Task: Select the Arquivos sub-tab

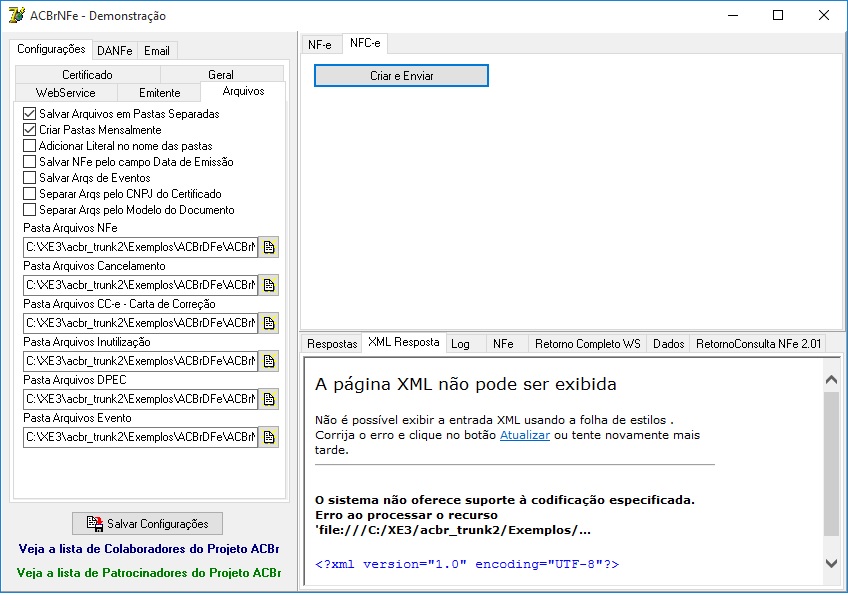Action: (243, 91)
